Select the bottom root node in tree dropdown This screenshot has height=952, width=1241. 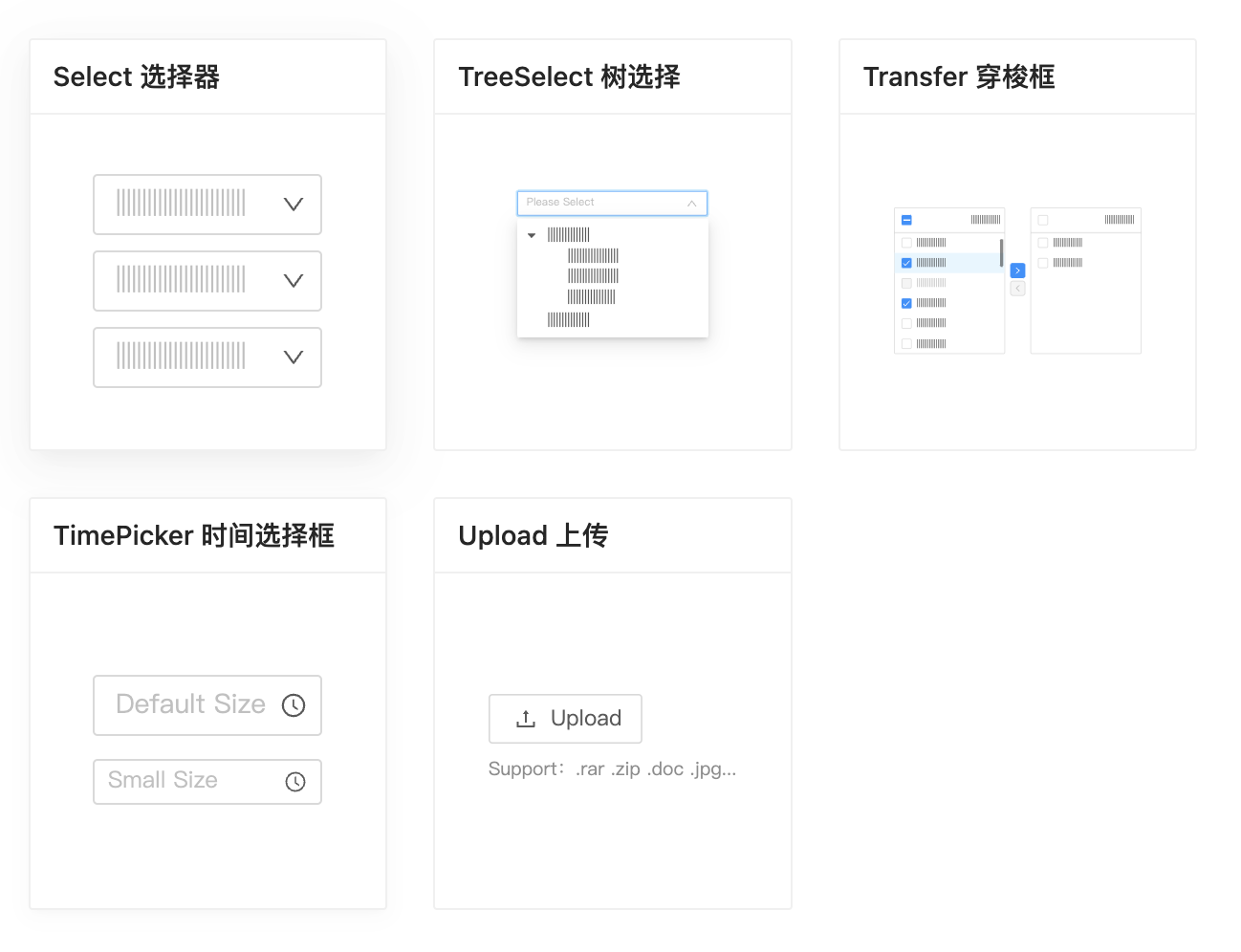(x=568, y=320)
